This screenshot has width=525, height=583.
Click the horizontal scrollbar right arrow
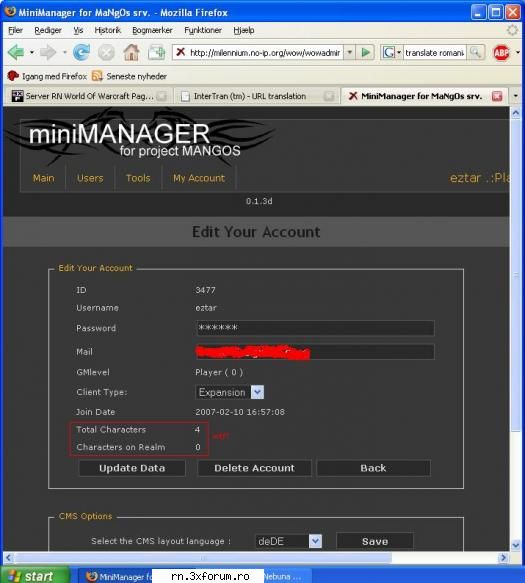pos(503,557)
